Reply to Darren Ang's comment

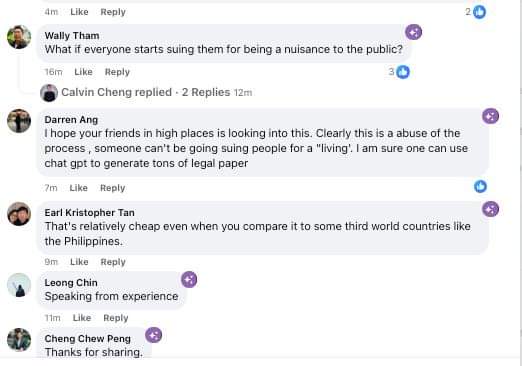(113, 188)
